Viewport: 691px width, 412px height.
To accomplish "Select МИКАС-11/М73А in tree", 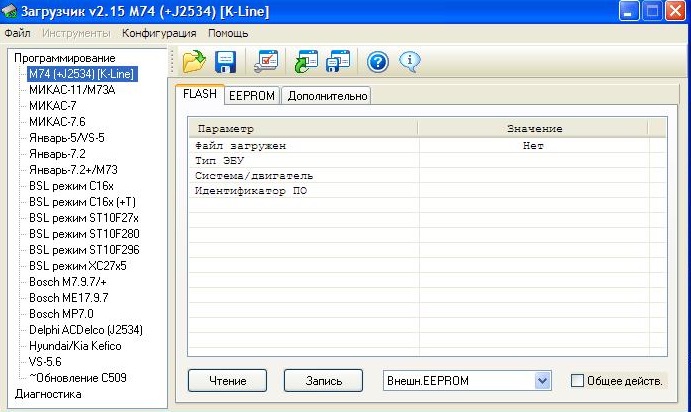I will click(x=72, y=90).
